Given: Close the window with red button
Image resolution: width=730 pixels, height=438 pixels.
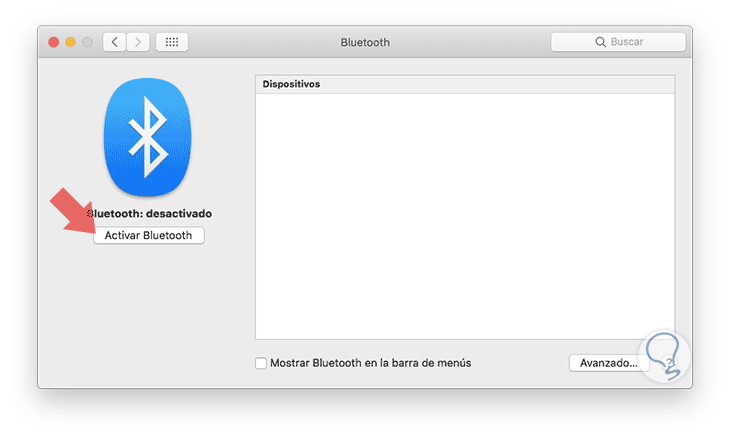Looking at the screenshot, I should 54,42.
